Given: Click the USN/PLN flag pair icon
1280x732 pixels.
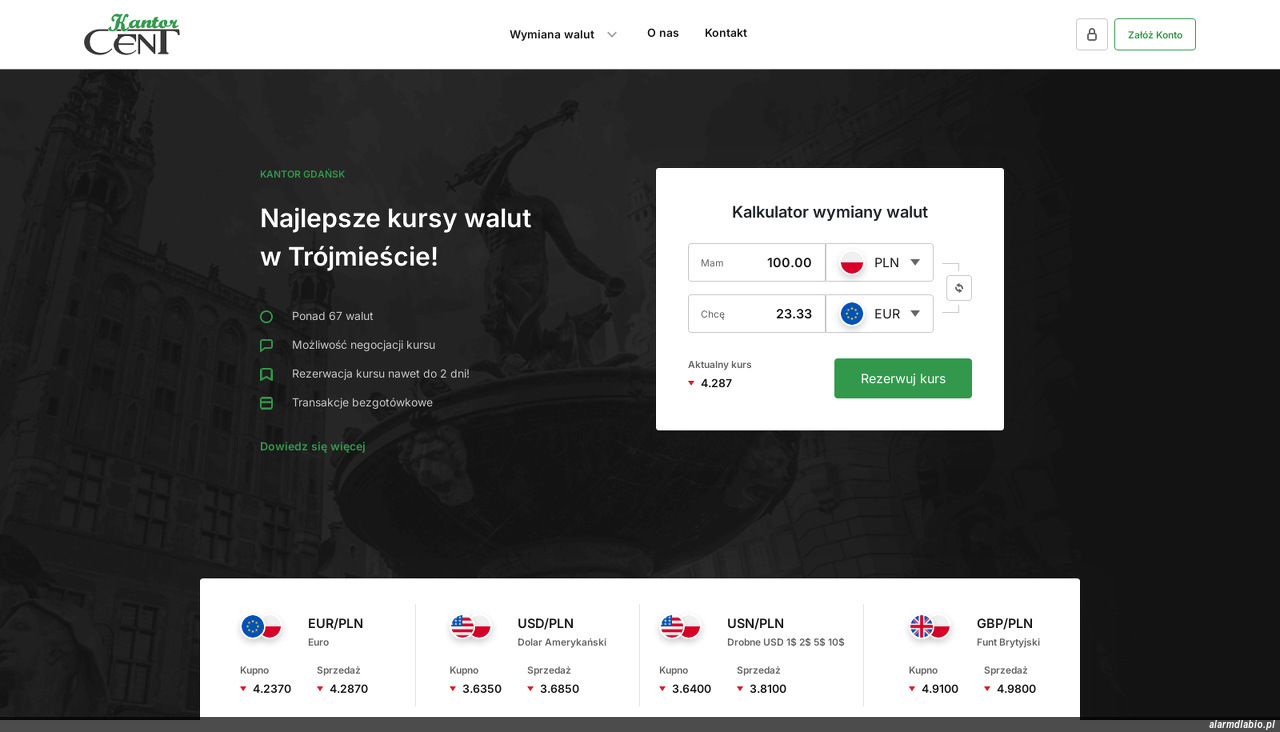Looking at the screenshot, I should click(x=681, y=627).
